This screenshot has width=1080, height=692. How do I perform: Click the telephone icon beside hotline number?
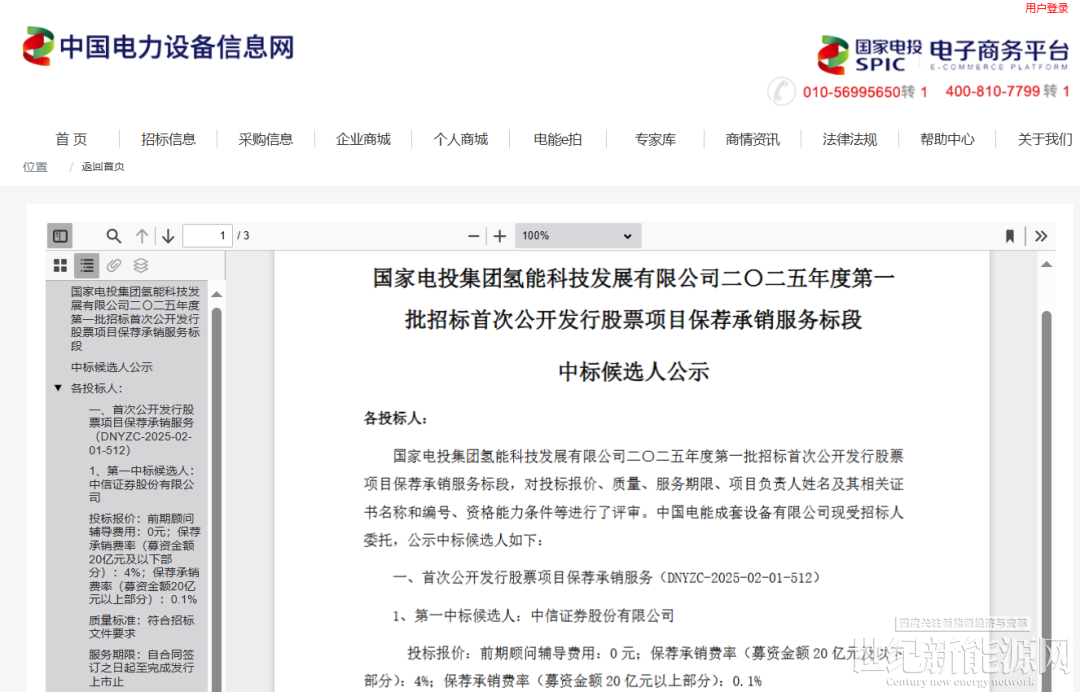point(782,91)
